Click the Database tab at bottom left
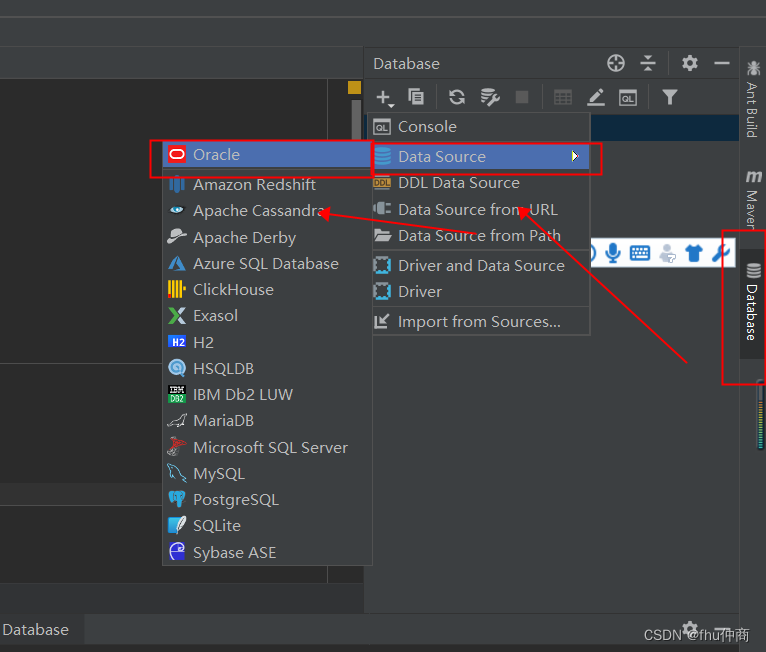Screen dimensions: 766x652 36,630
